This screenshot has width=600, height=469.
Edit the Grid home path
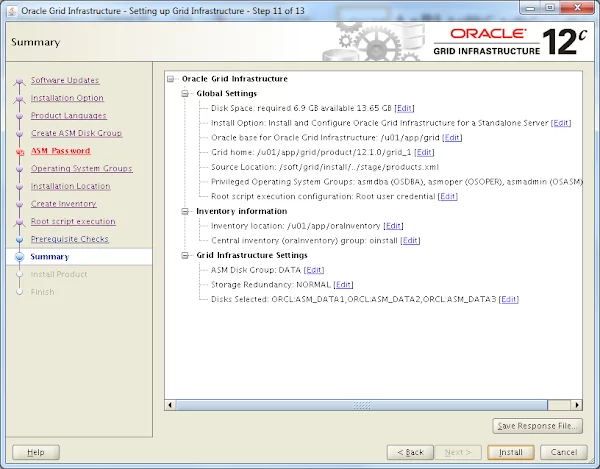pos(424,152)
